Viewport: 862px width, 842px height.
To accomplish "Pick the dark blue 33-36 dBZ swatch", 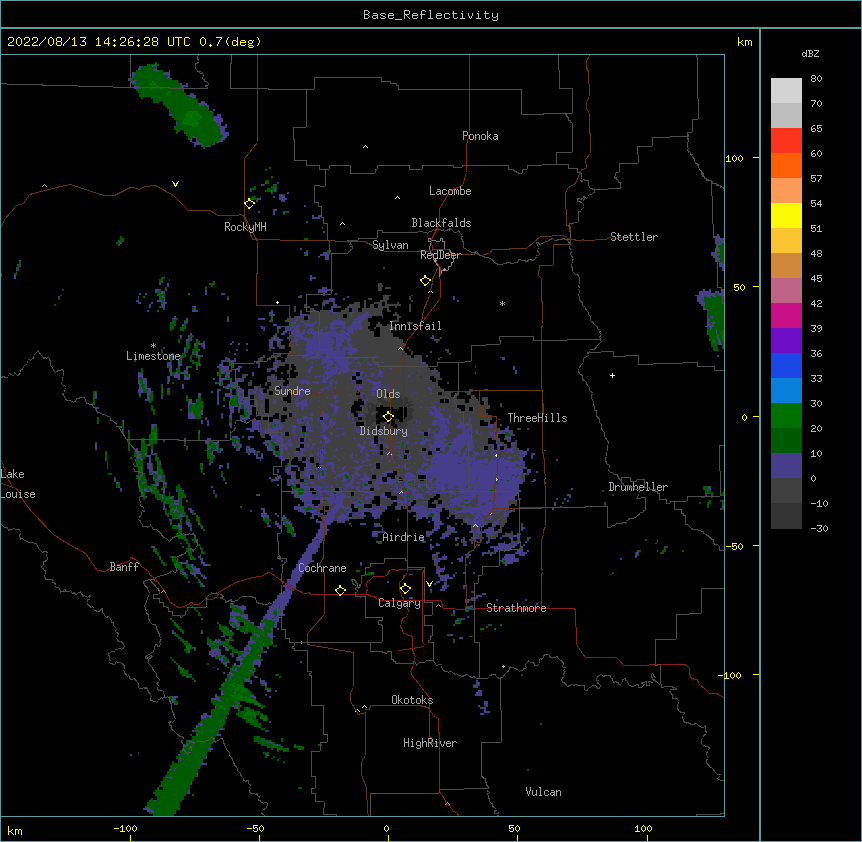I will pyautogui.click(x=786, y=365).
